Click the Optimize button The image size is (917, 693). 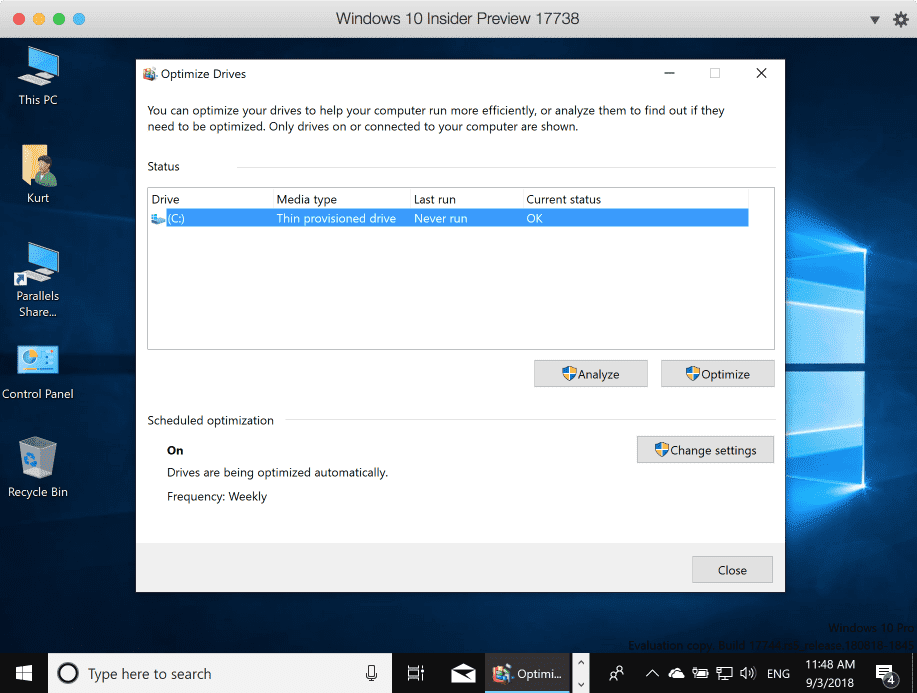pos(717,374)
